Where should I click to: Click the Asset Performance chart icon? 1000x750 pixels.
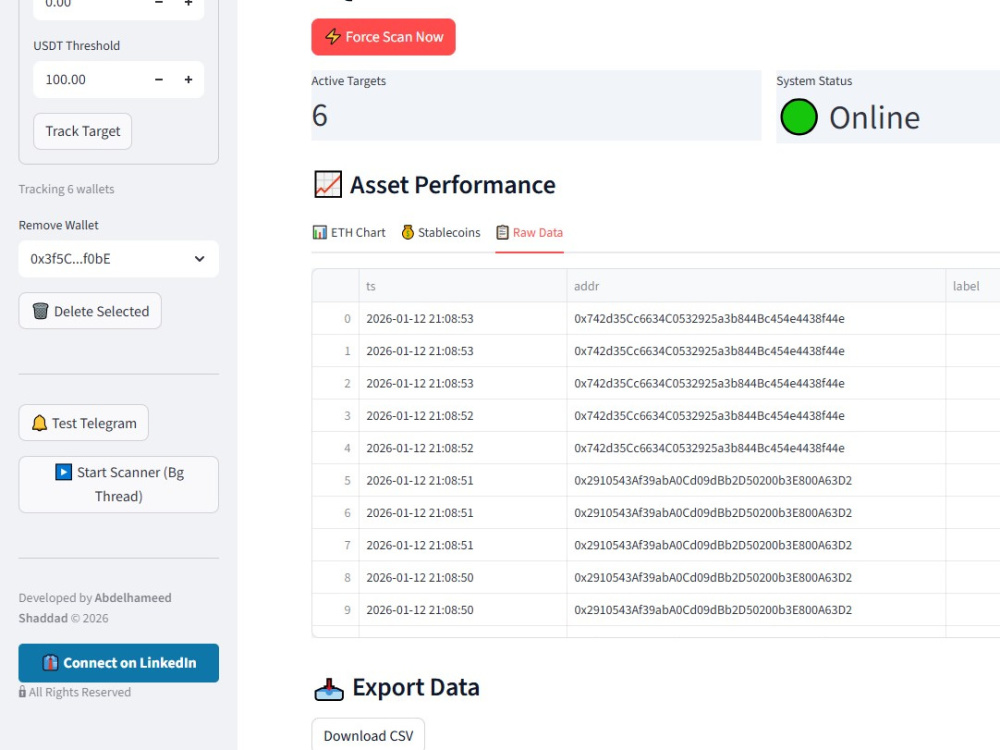[x=328, y=184]
